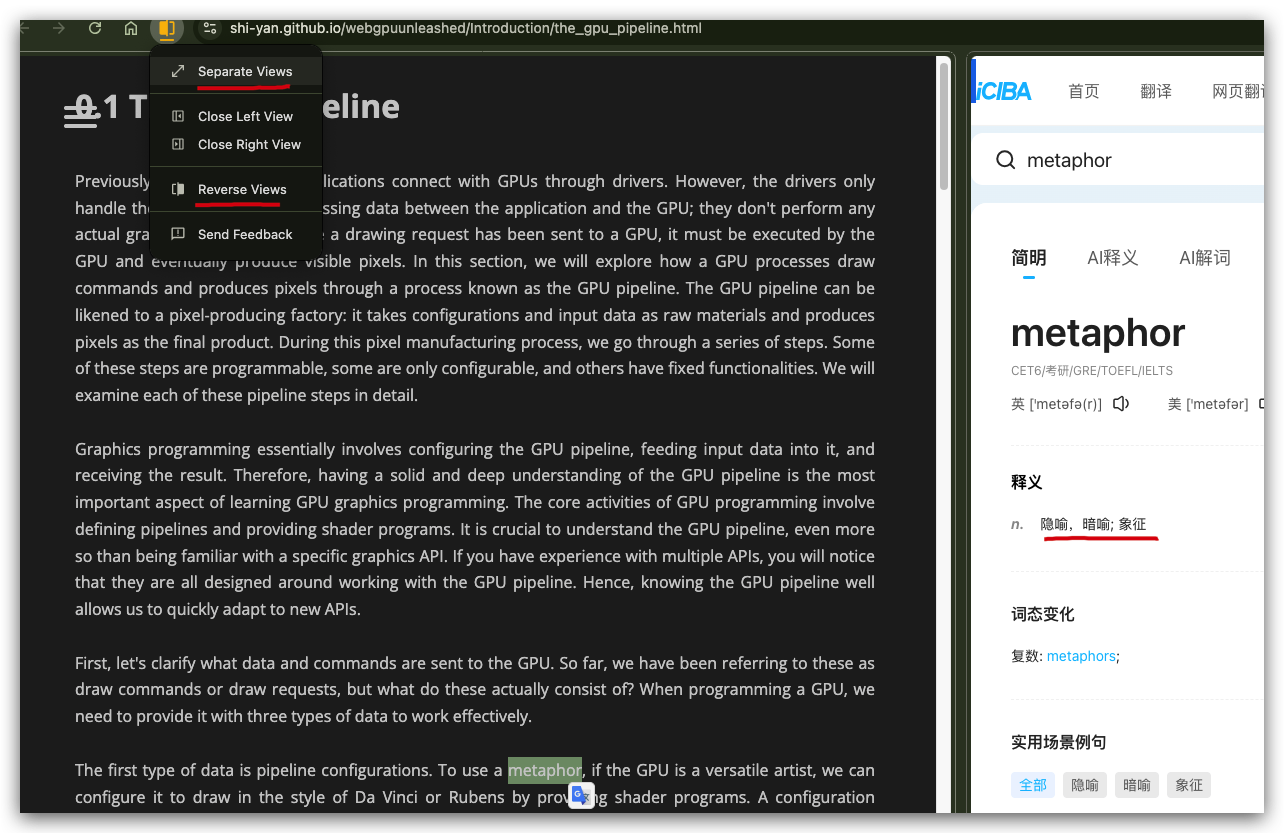
Task: Choose Close Right View
Action: [236, 144]
